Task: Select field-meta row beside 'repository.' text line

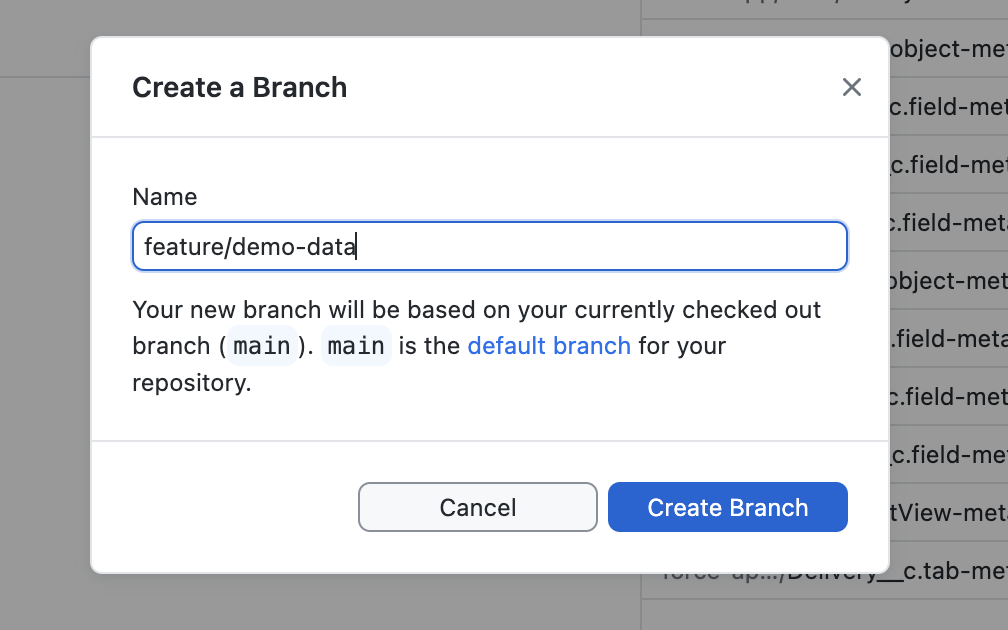Action: click(x=948, y=397)
